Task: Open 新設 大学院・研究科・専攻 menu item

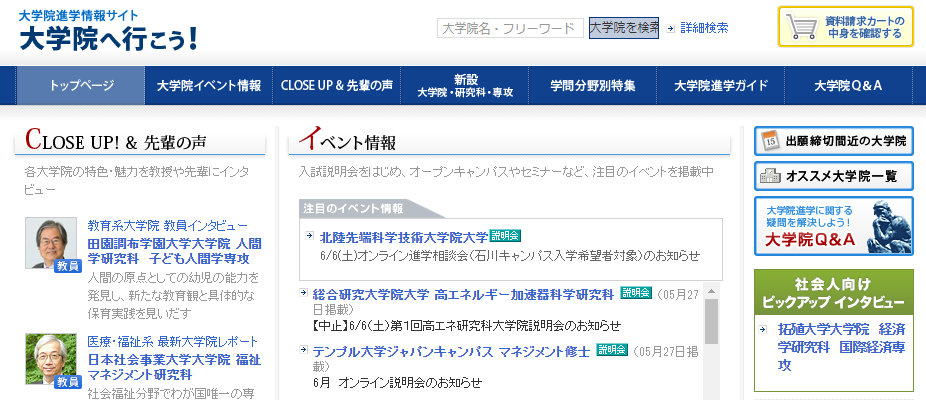Action: (465, 86)
